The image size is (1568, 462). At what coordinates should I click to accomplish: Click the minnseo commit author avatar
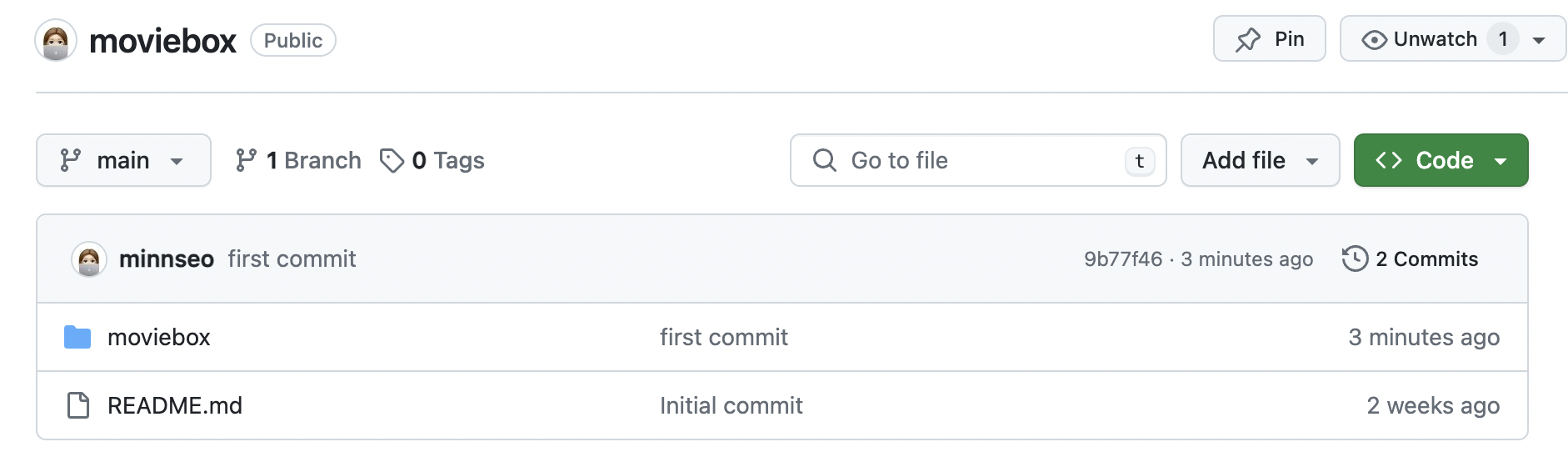pyautogui.click(x=89, y=259)
